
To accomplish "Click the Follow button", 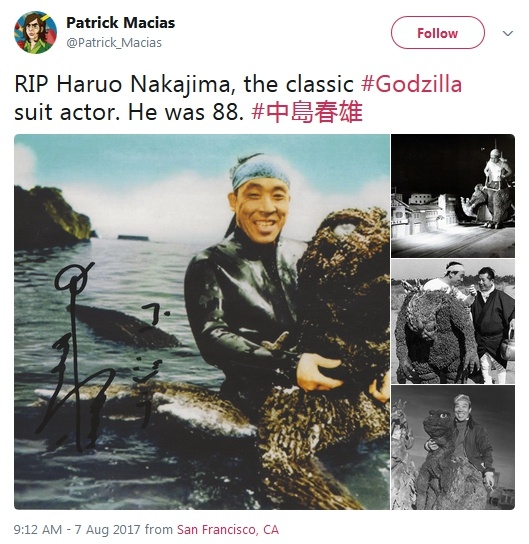I will [x=437, y=33].
